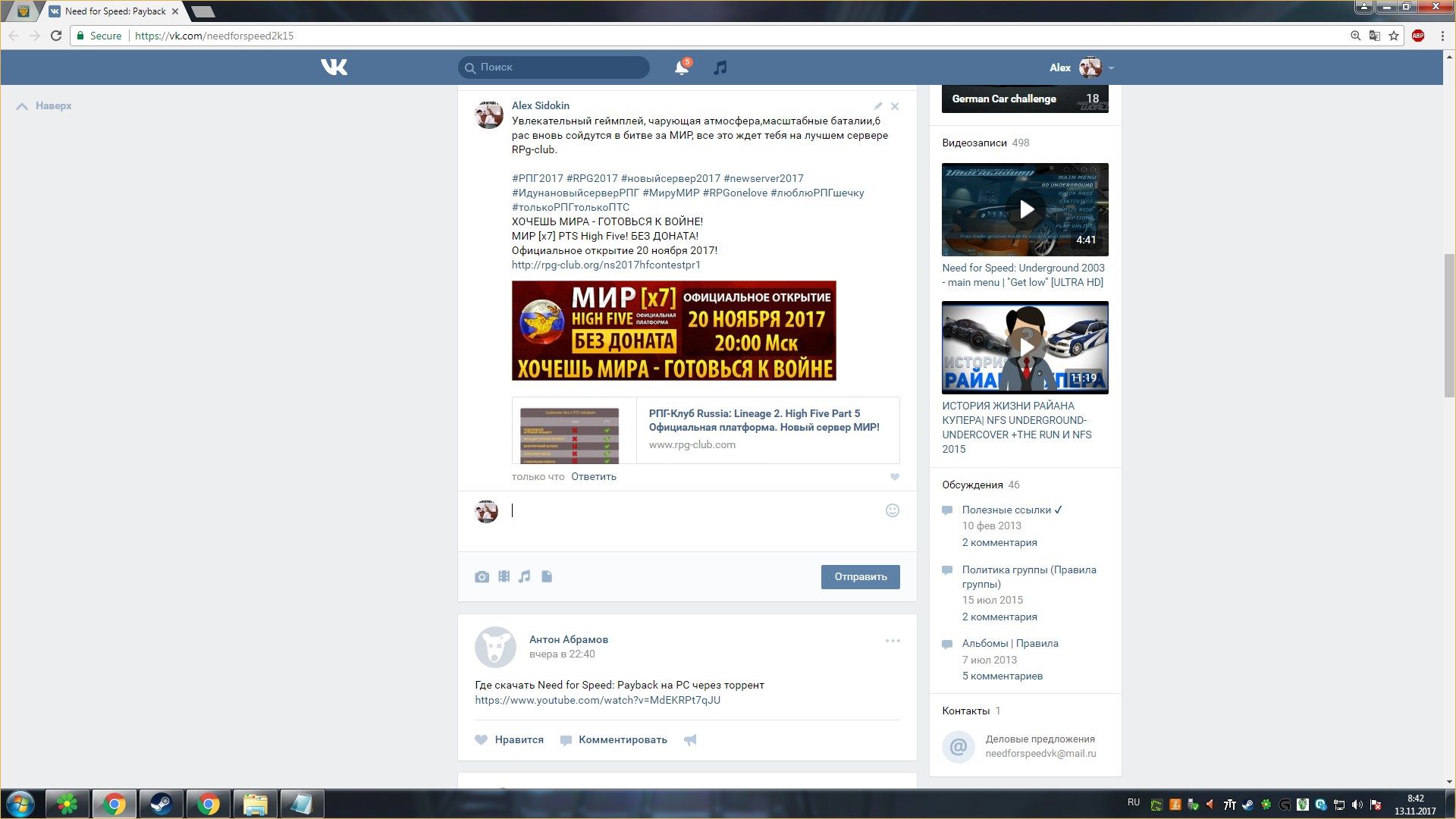Expand the three-dots menu on Антон's post

tap(893, 641)
